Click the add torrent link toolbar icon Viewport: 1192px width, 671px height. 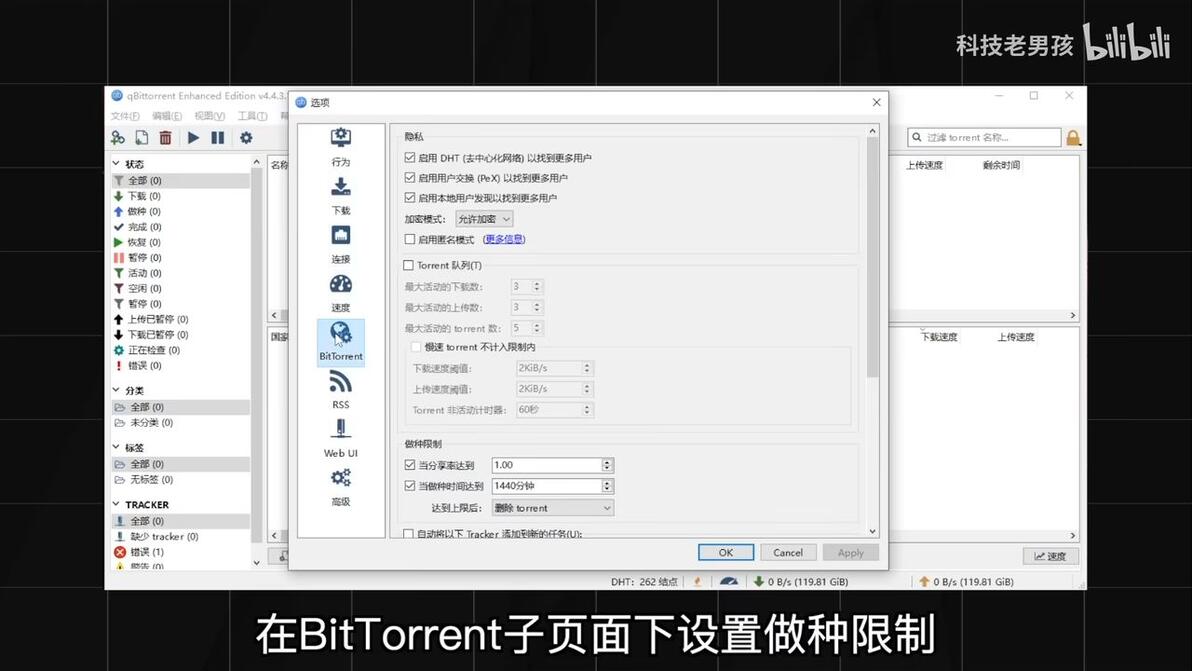(x=118, y=138)
